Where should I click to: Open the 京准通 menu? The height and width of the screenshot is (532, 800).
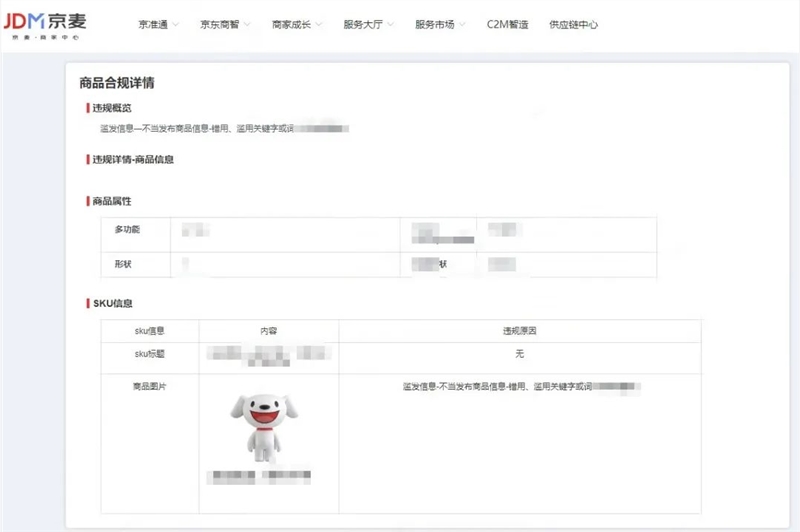pos(153,24)
